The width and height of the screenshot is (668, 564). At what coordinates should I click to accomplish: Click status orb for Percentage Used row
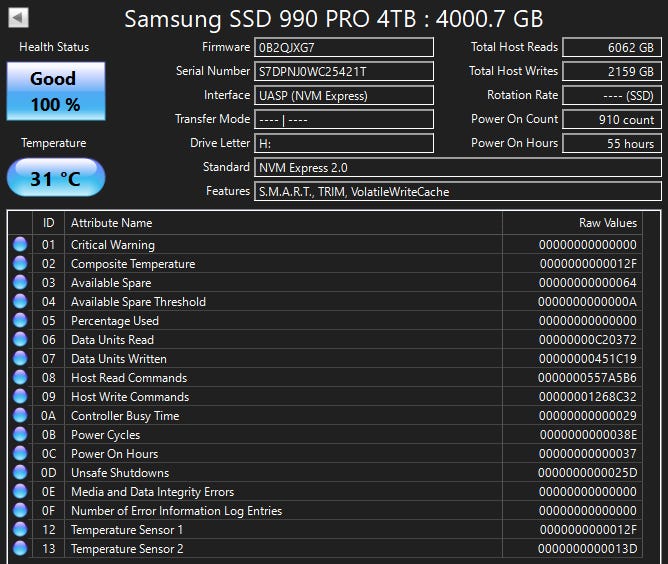click(x=20, y=320)
